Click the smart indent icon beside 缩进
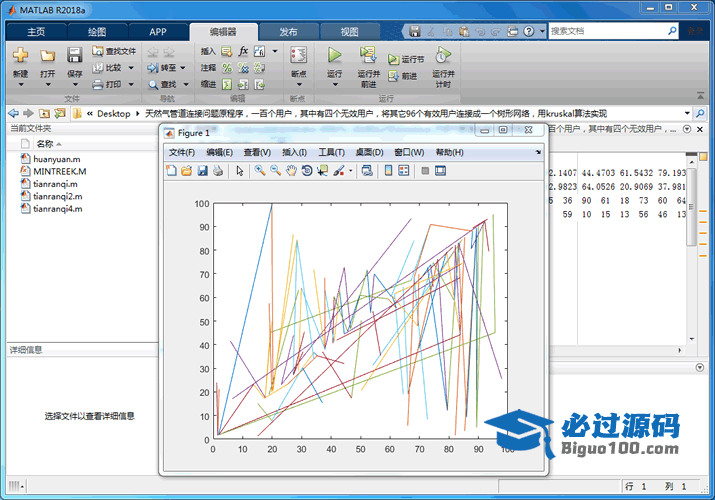 227,84
